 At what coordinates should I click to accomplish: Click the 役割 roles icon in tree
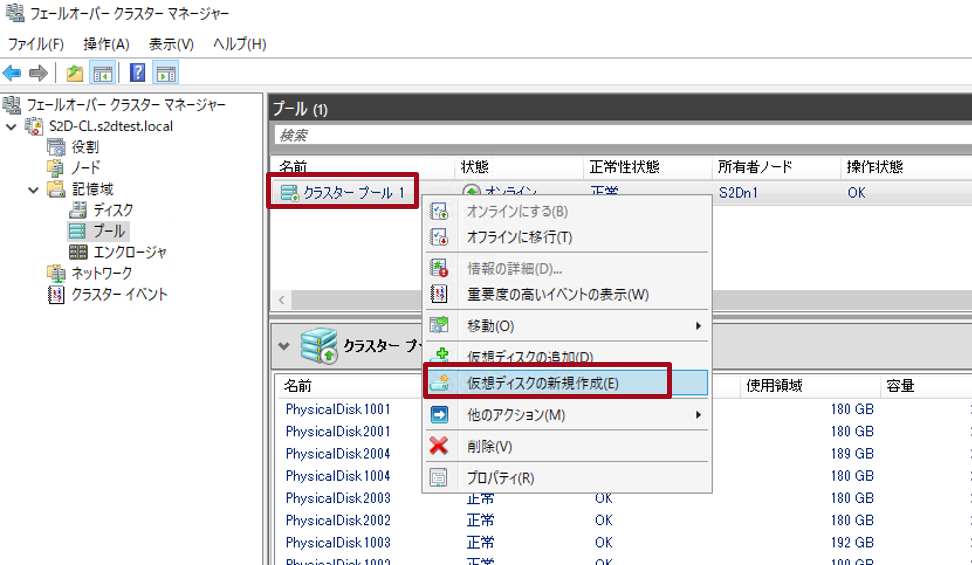point(56,147)
